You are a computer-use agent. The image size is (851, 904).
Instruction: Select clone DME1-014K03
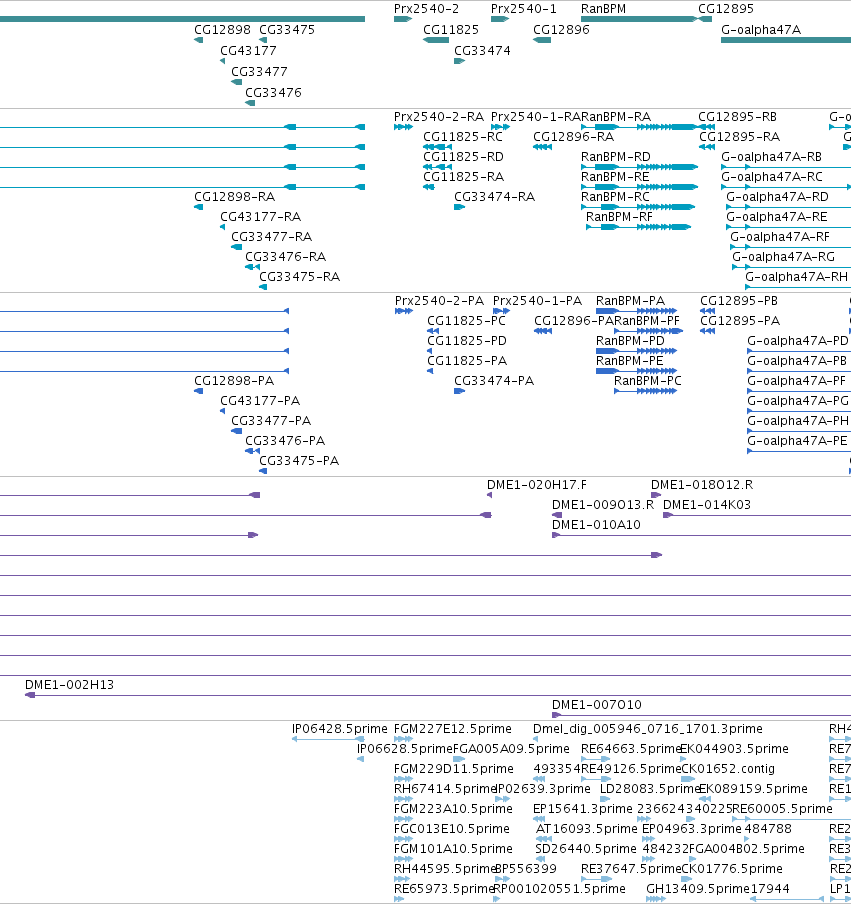[x=707, y=505]
